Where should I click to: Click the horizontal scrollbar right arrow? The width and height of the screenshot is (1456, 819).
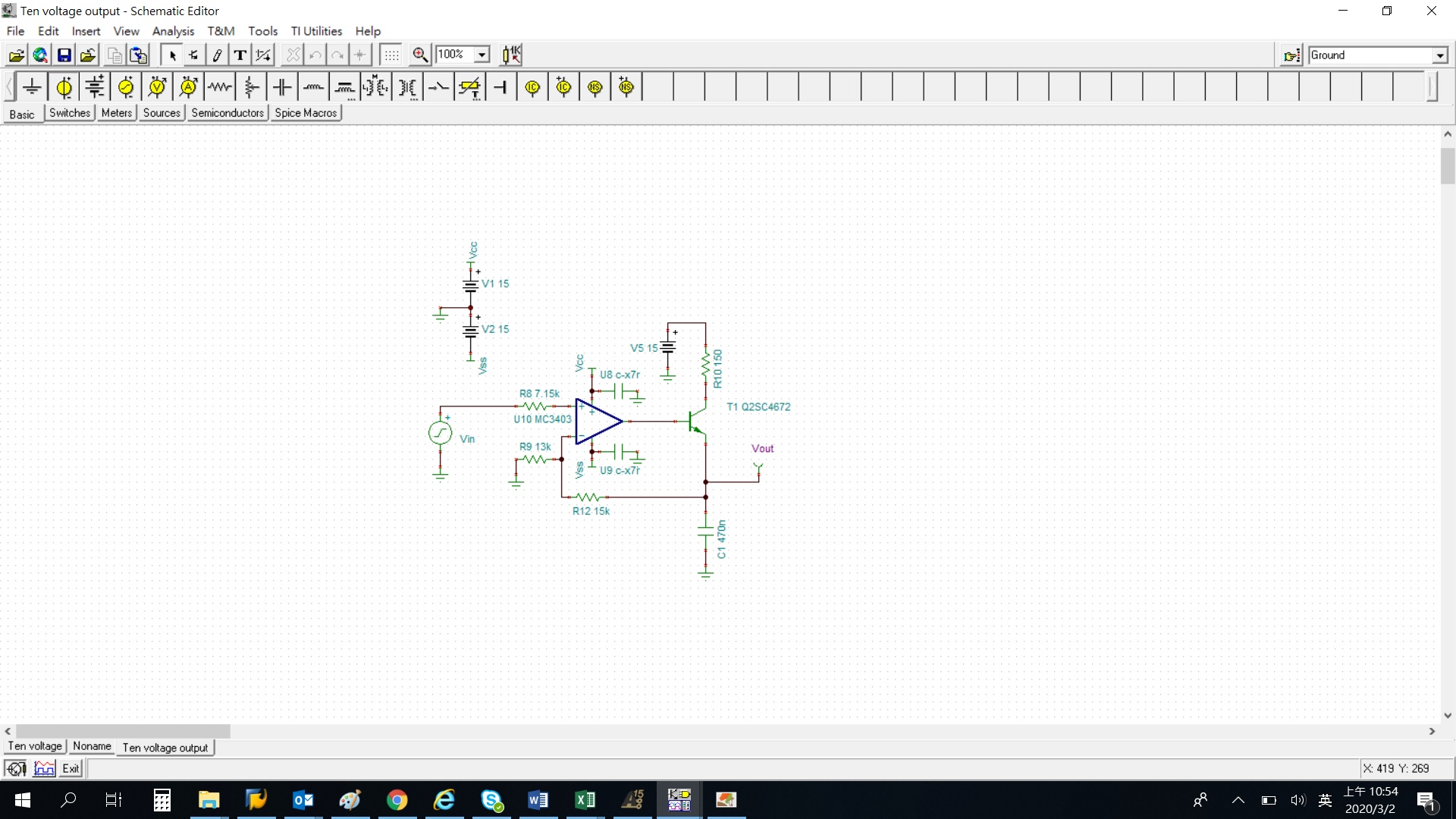pyautogui.click(x=1432, y=731)
